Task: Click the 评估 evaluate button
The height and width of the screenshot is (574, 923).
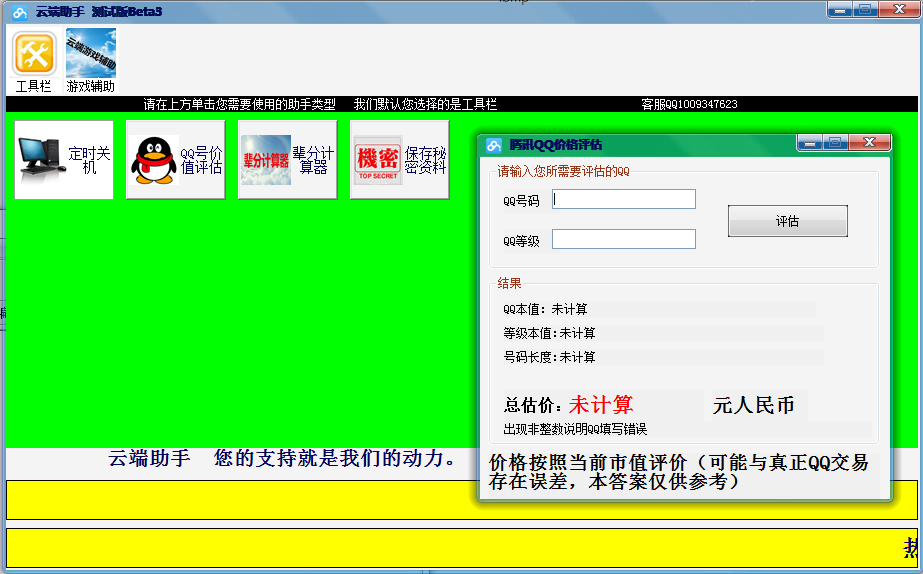Action: 788,221
